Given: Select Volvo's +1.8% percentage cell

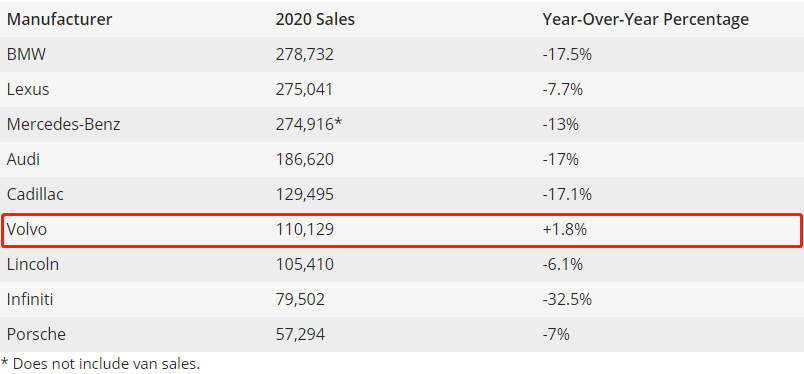Looking at the screenshot, I should click(x=565, y=229).
